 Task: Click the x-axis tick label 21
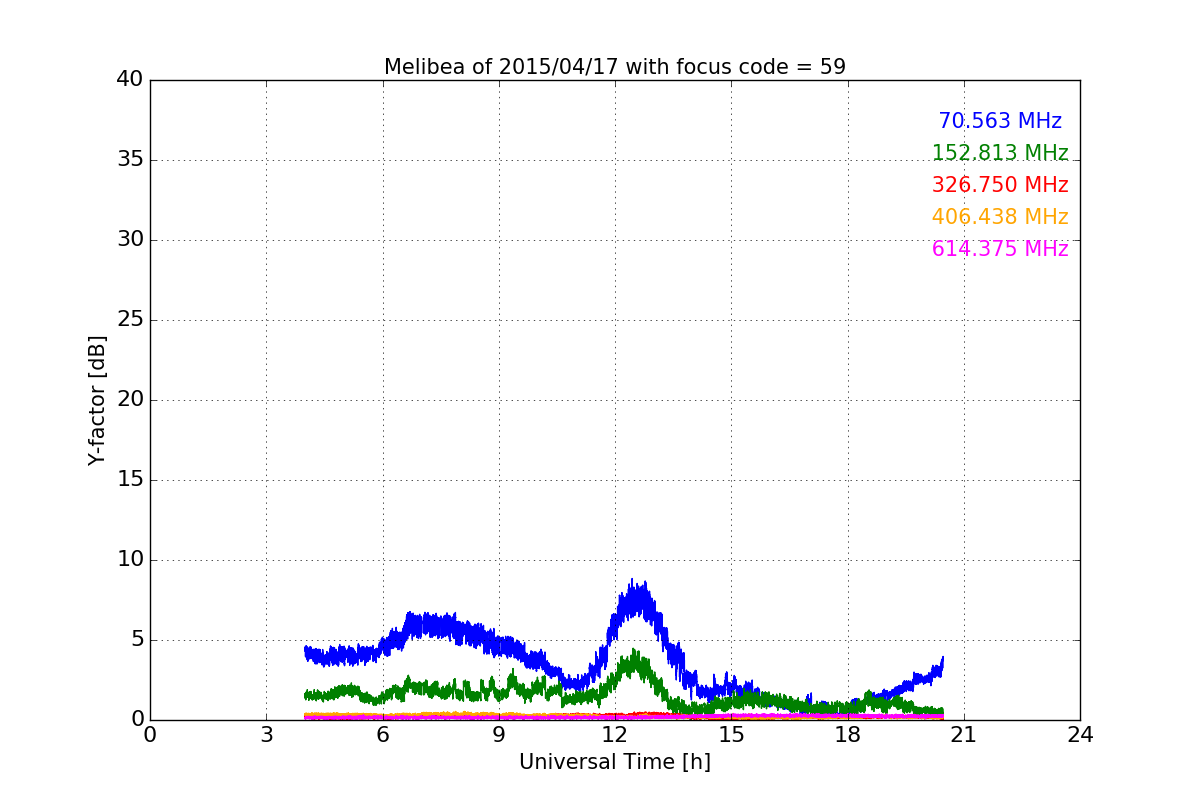click(964, 734)
